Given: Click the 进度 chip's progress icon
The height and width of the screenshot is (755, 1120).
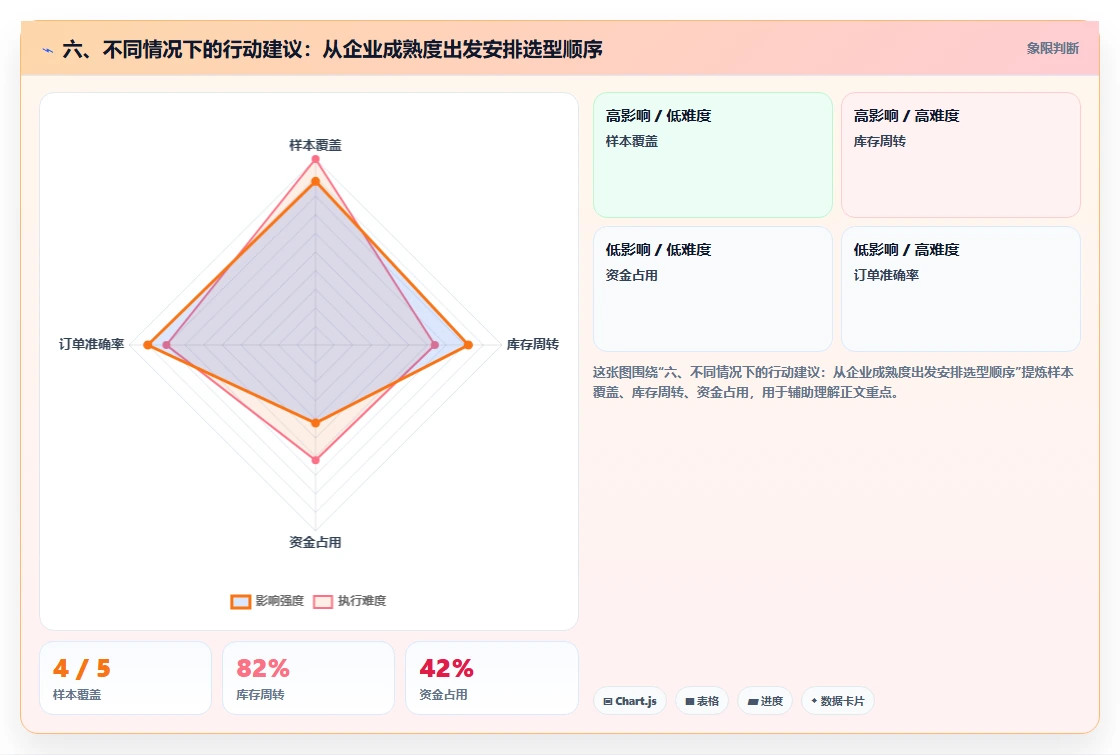Looking at the screenshot, I should pos(753,701).
